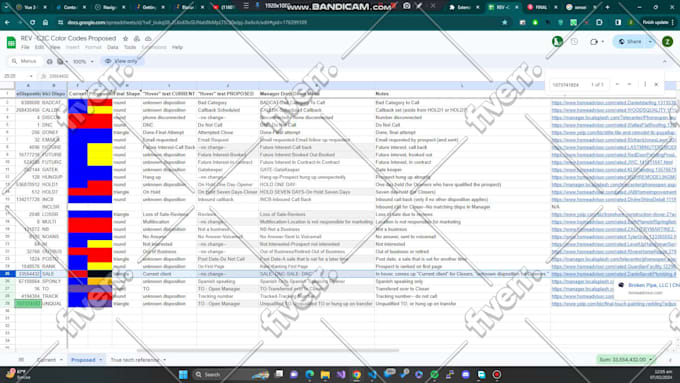Select column A header
Viewport: 680px width, 383px height.
click(28, 85)
